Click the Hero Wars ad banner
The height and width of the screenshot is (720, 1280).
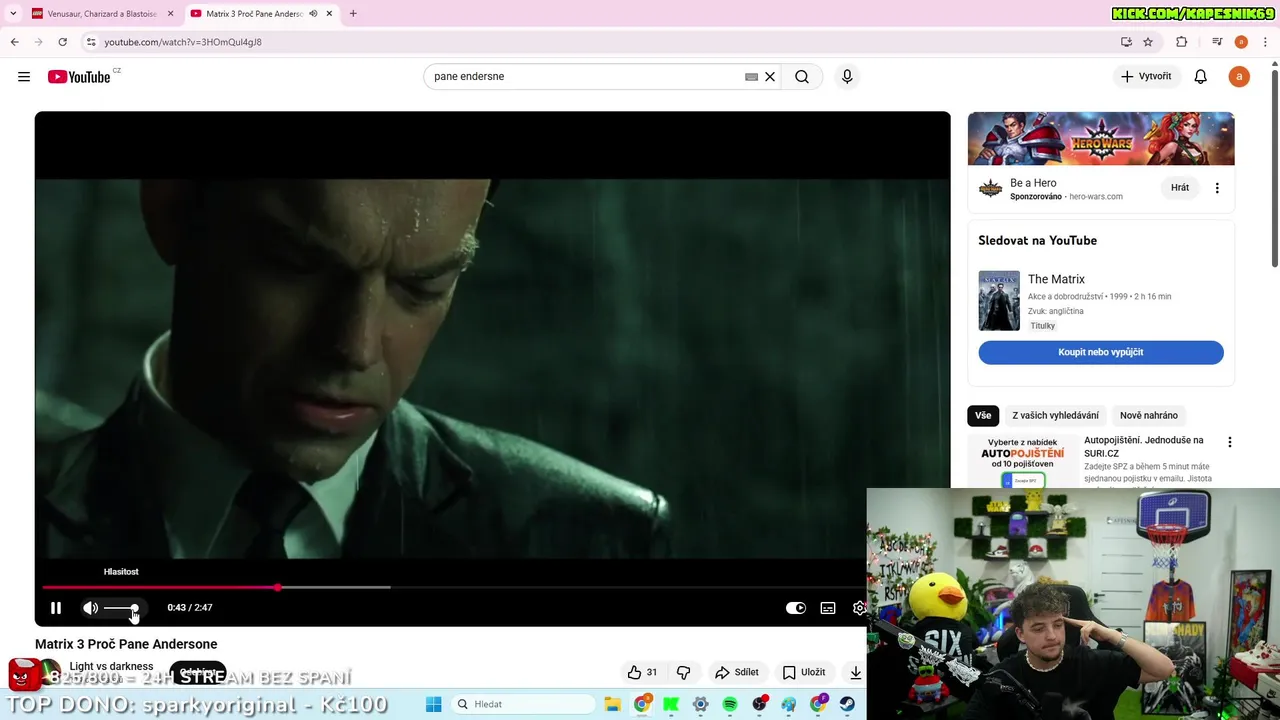click(x=1101, y=138)
